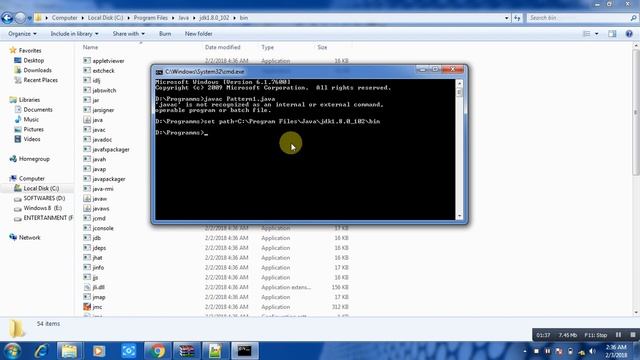Click the Forward navigation arrow in Explorer
Image resolution: width=640 pixels, height=360 pixels.
coord(20,18)
